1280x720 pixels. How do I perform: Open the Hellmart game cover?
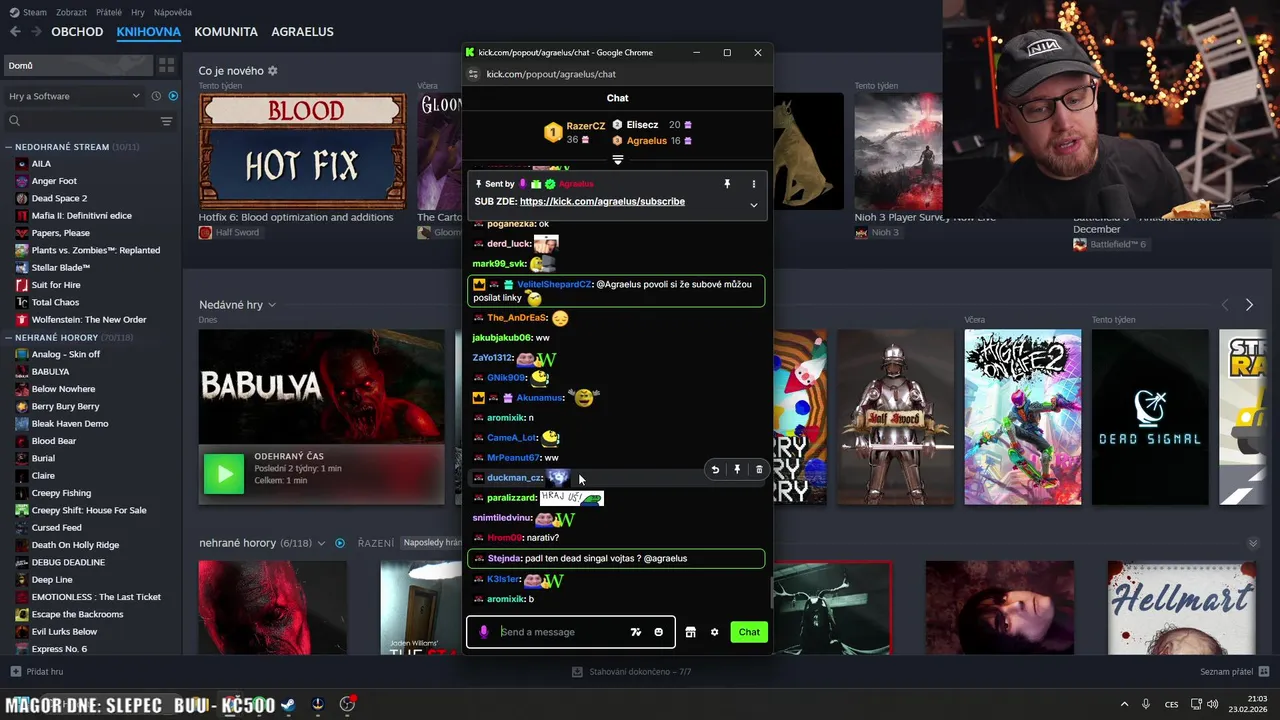[x=1181, y=608]
